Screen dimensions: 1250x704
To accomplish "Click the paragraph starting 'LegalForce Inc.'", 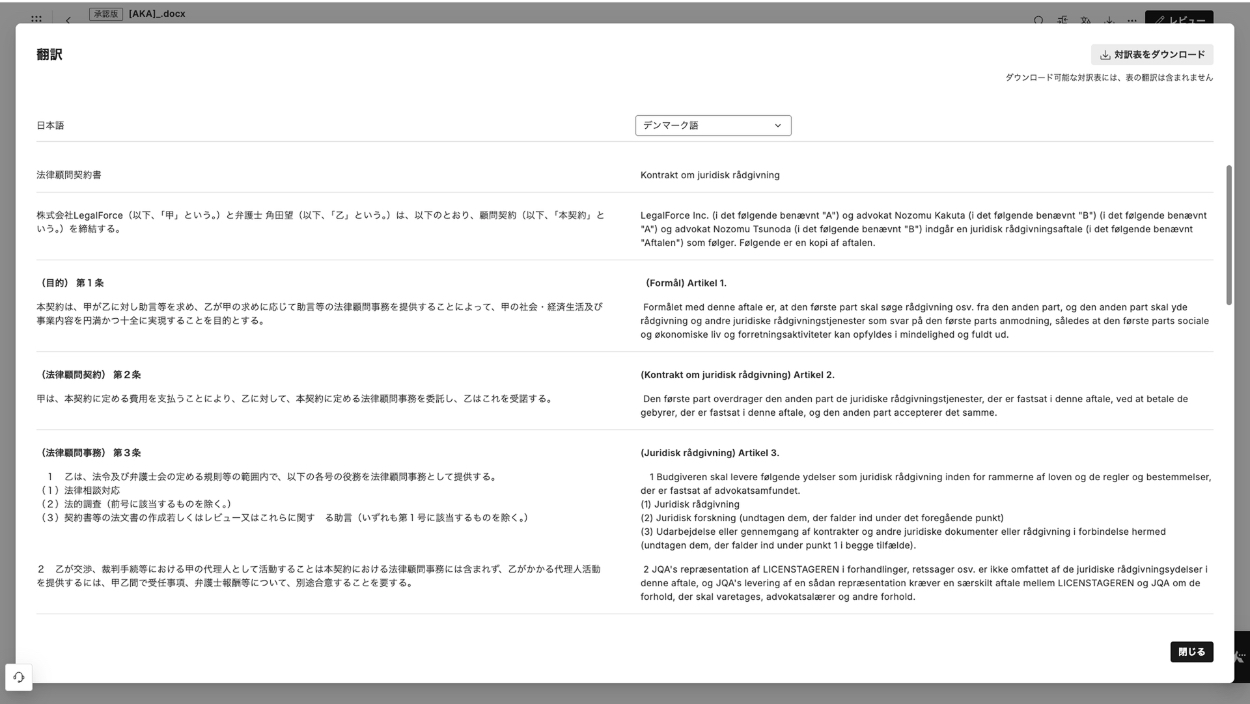I will coord(924,228).
